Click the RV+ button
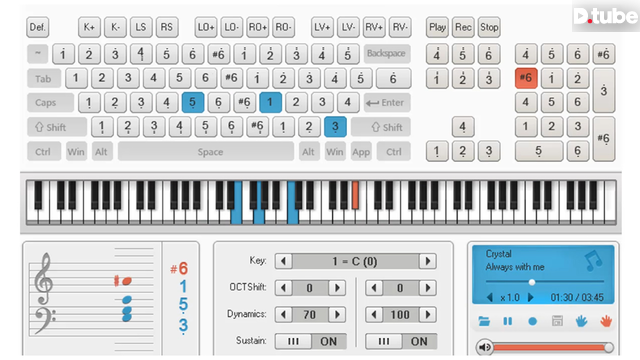Screen dimensions: 640x360 [x=374, y=27]
